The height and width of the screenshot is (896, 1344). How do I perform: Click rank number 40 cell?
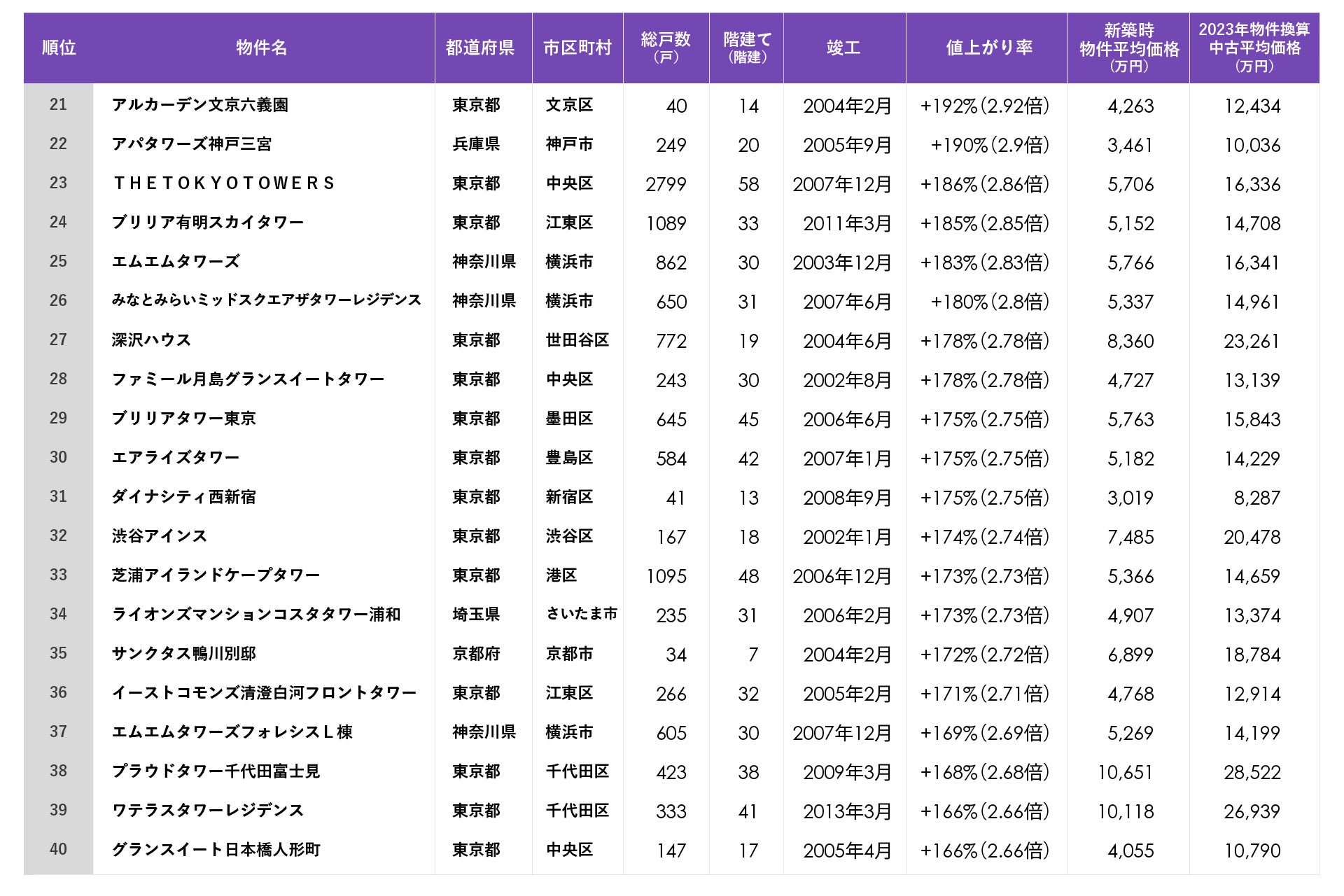pos(59,849)
